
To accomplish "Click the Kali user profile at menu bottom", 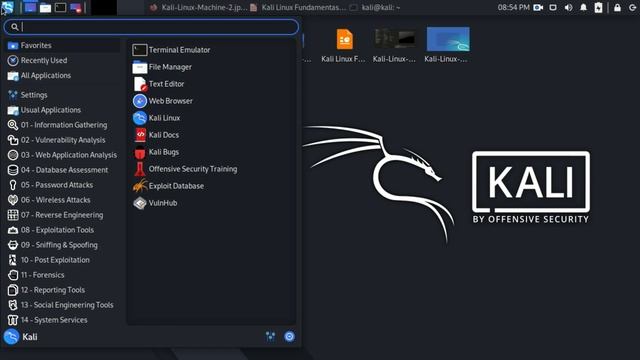I will [x=20, y=337].
